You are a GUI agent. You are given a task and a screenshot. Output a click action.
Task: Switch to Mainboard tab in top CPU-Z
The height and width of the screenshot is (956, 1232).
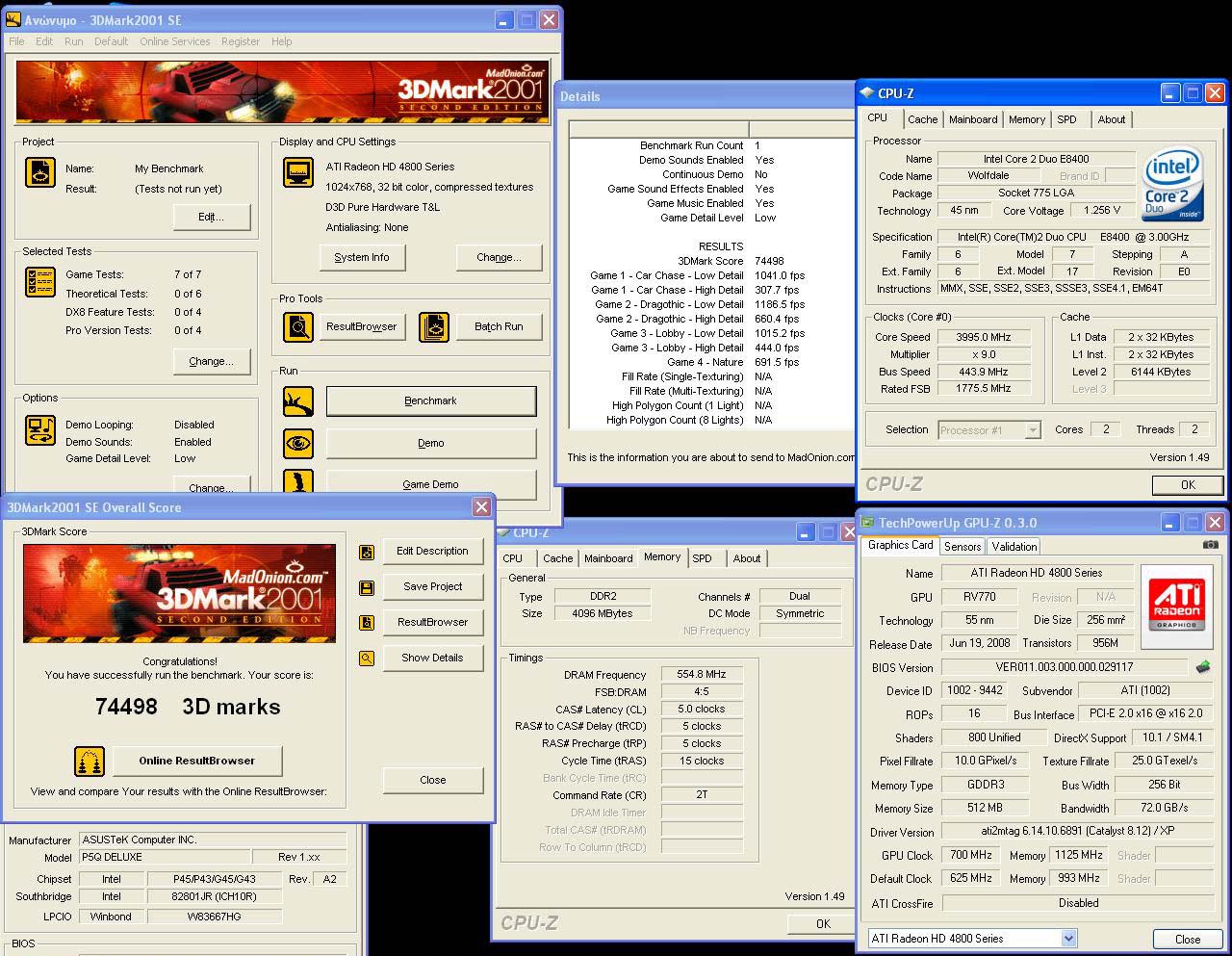coord(973,119)
